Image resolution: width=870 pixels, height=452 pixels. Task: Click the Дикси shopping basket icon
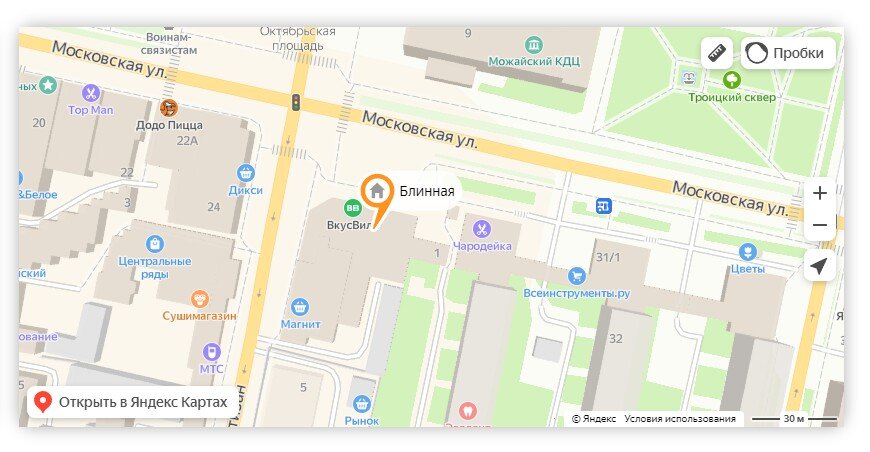coord(245,172)
